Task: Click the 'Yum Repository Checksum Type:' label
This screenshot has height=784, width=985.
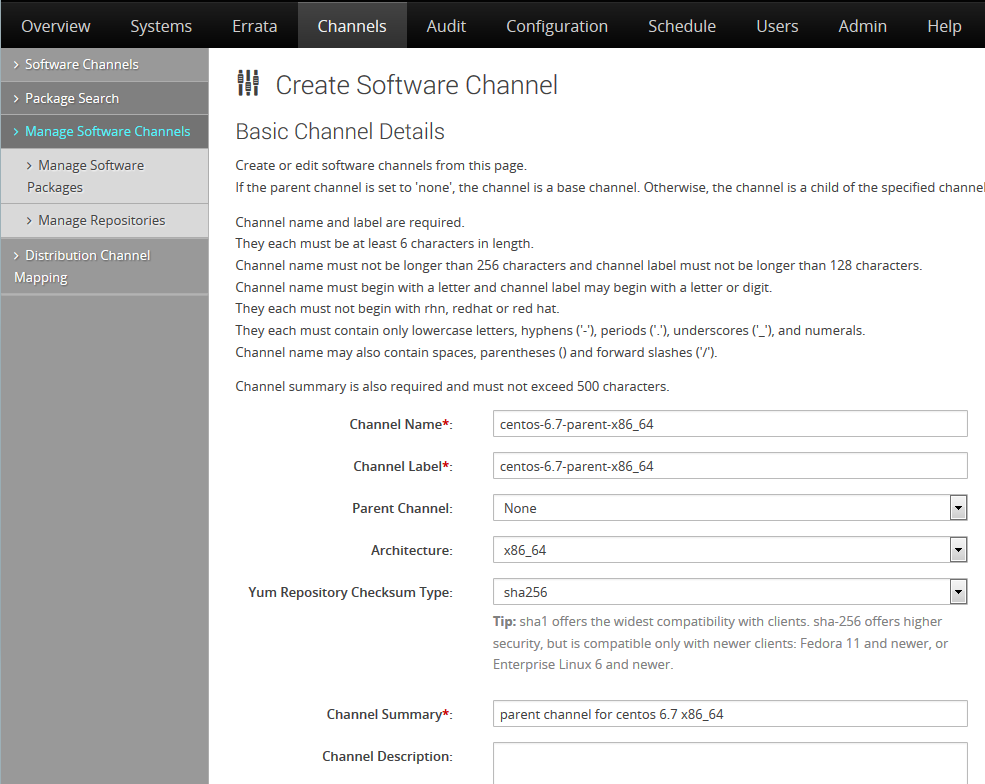Action: point(351,592)
